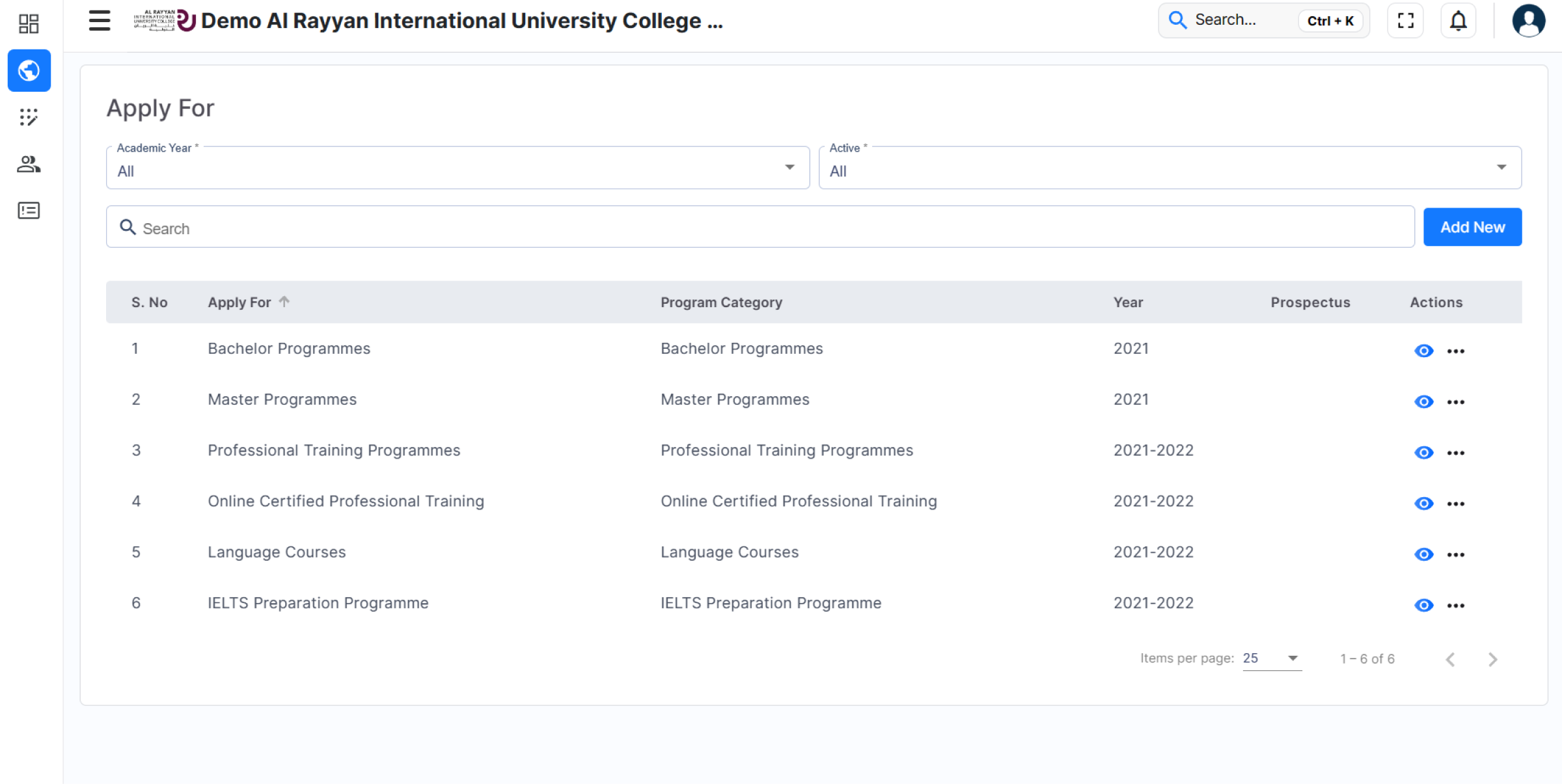
Task: Expand the Academic Year dropdown
Action: pyautogui.click(x=458, y=168)
